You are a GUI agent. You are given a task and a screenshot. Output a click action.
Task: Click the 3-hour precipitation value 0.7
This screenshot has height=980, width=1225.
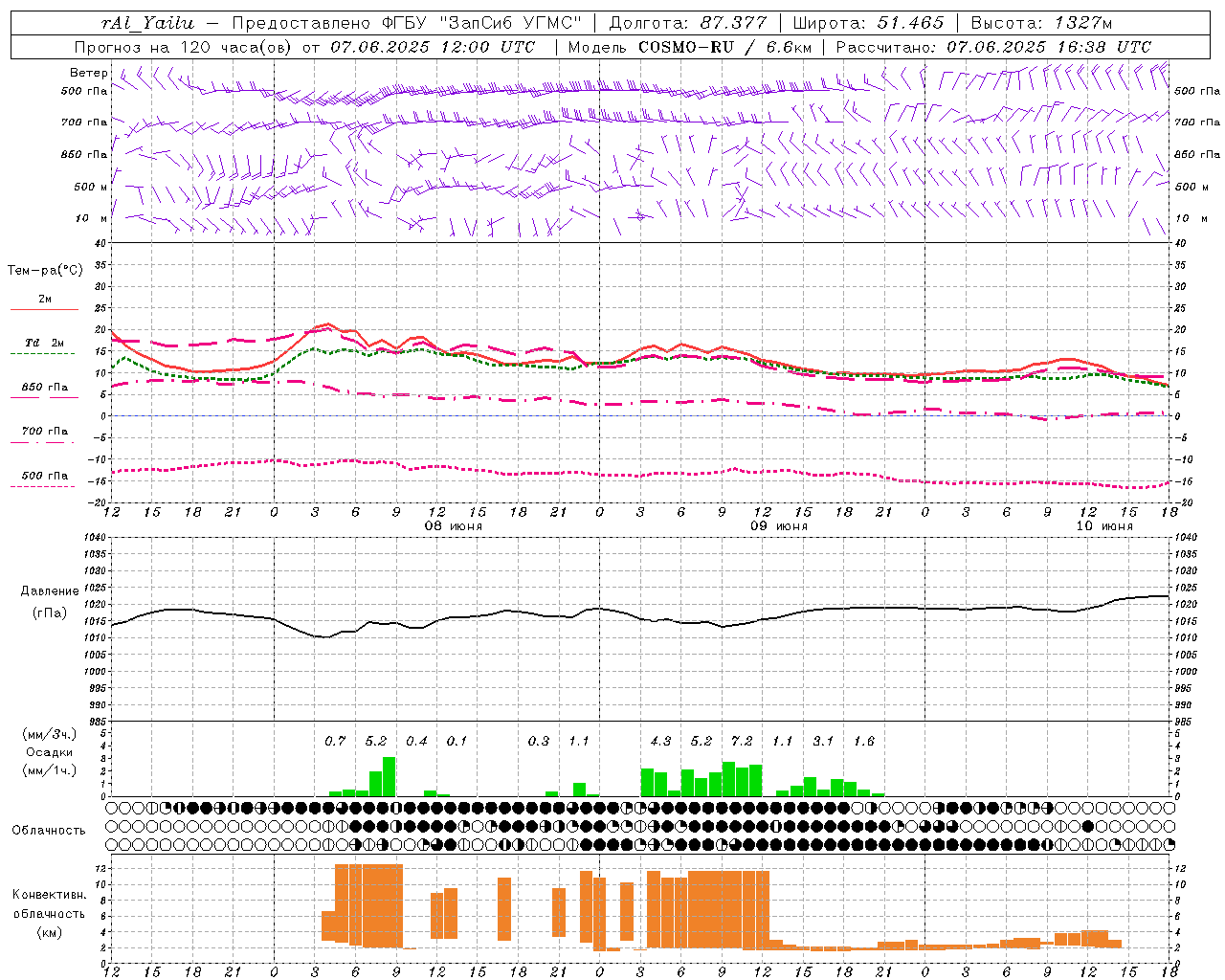[x=335, y=741]
